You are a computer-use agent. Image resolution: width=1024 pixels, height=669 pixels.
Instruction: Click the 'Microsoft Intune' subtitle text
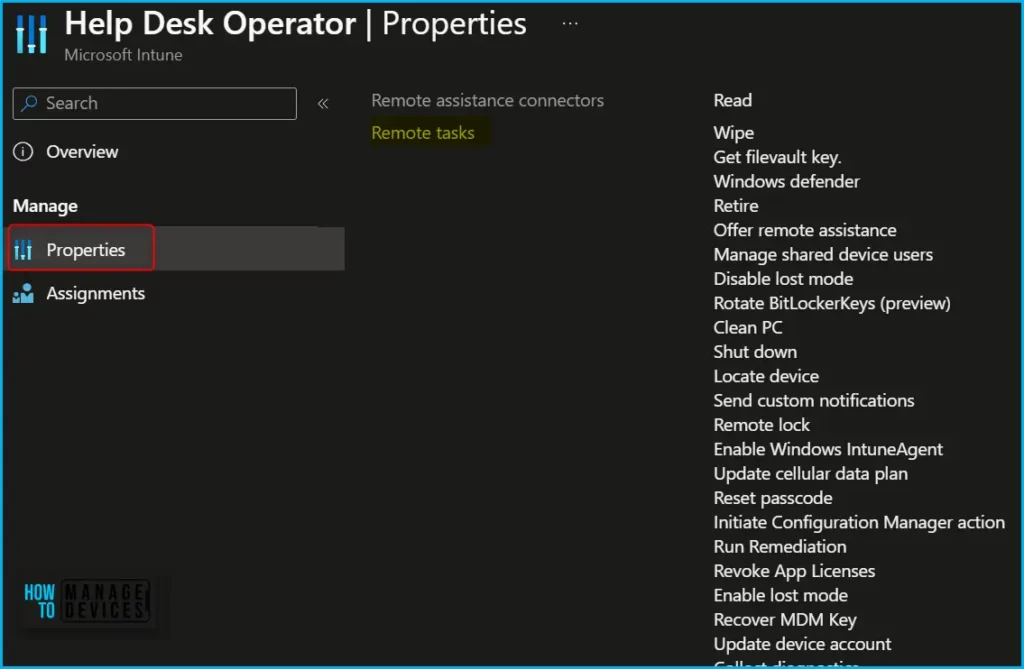pos(123,55)
